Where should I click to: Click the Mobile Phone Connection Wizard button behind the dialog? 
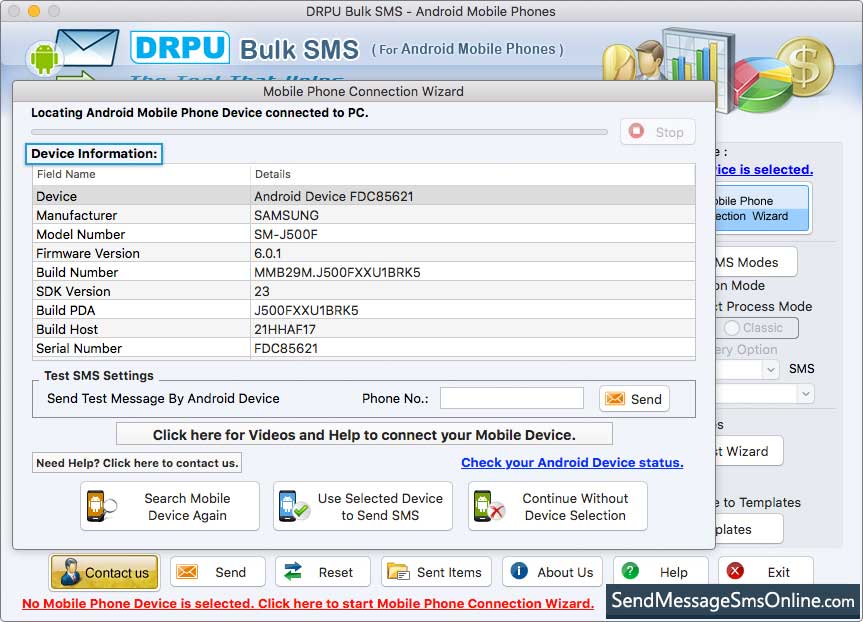[762, 209]
